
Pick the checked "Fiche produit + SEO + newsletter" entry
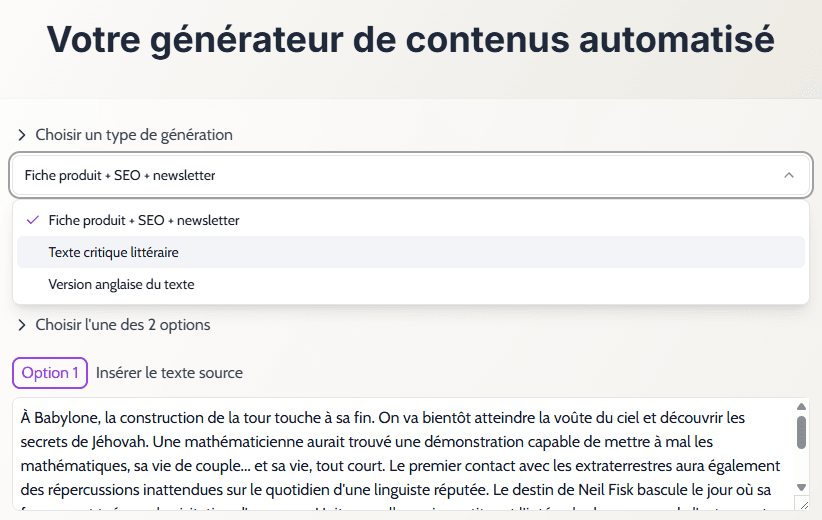click(144, 220)
